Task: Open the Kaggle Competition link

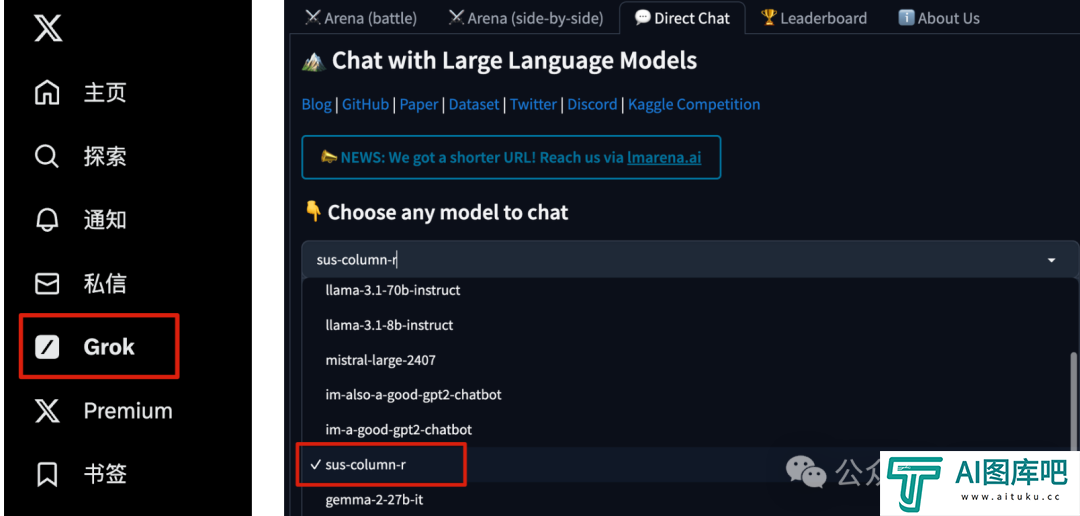Action: (x=694, y=105)
